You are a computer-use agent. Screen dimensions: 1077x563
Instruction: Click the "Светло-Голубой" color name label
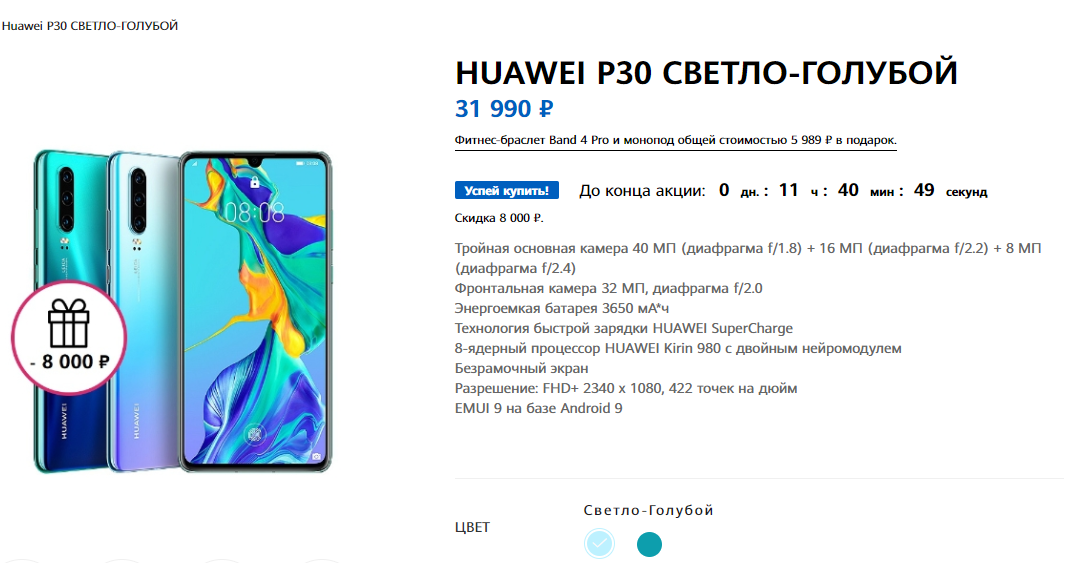(648, 510)
